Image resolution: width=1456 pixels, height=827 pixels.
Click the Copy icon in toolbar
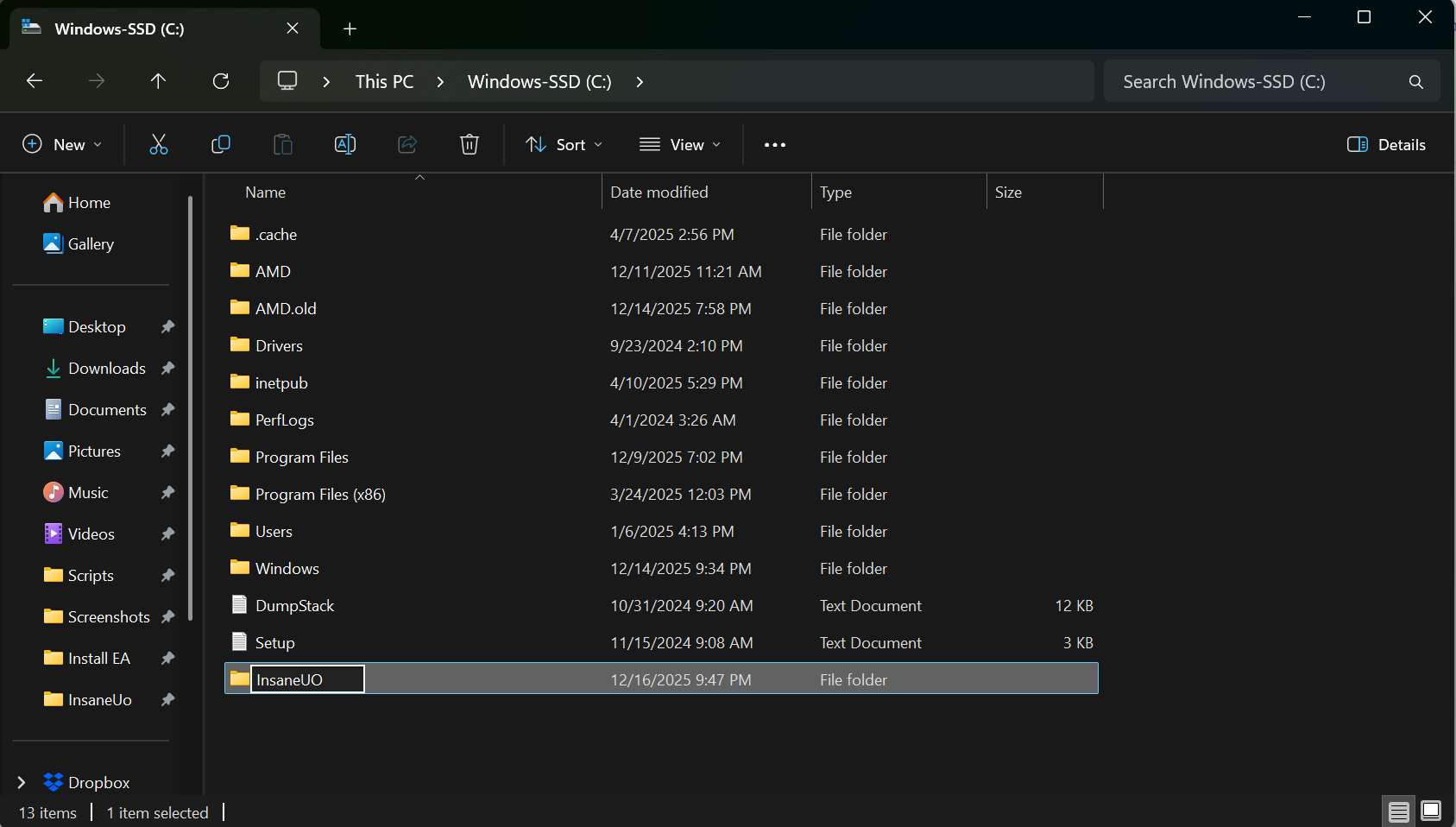[x=221, y=144]
